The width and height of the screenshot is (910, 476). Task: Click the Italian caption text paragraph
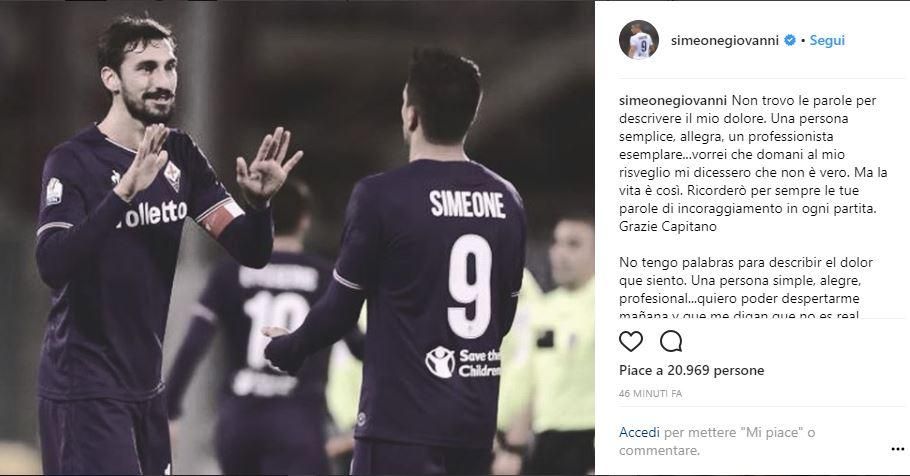pyautogui.click(x=753, y=163)
